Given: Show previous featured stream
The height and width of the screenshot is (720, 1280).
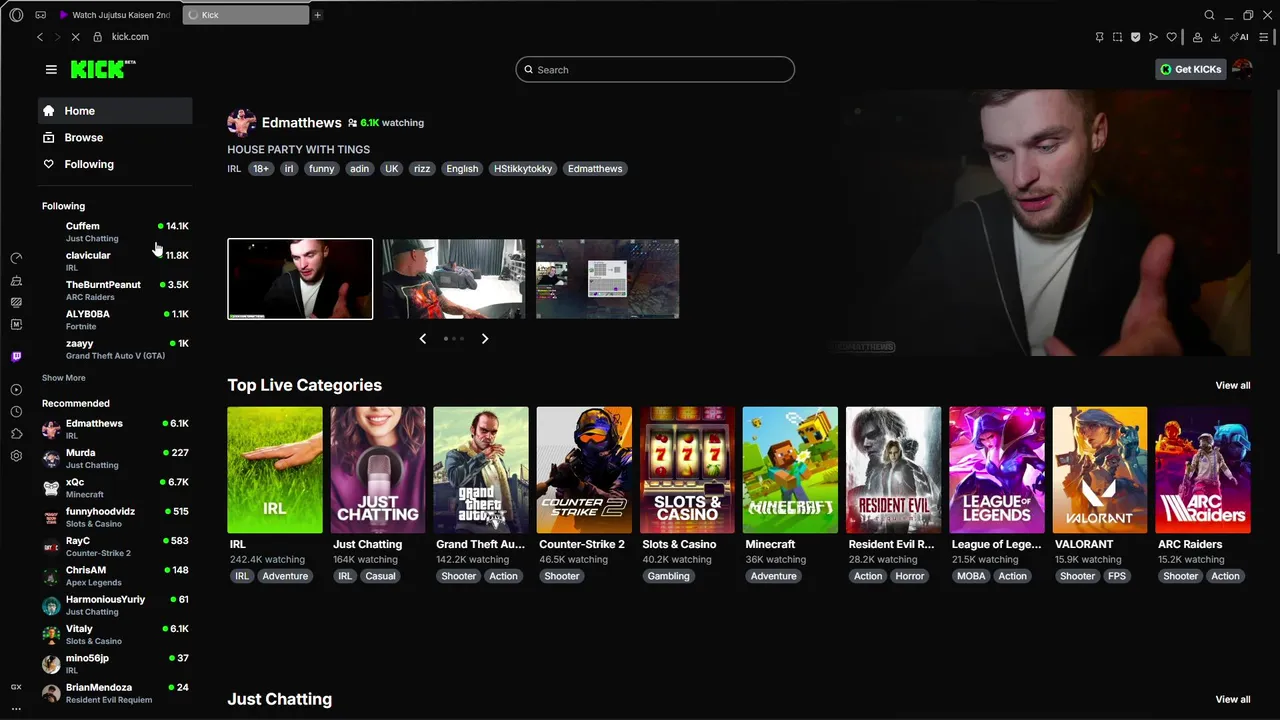Looking at the screenshot, I should [423, 339].
